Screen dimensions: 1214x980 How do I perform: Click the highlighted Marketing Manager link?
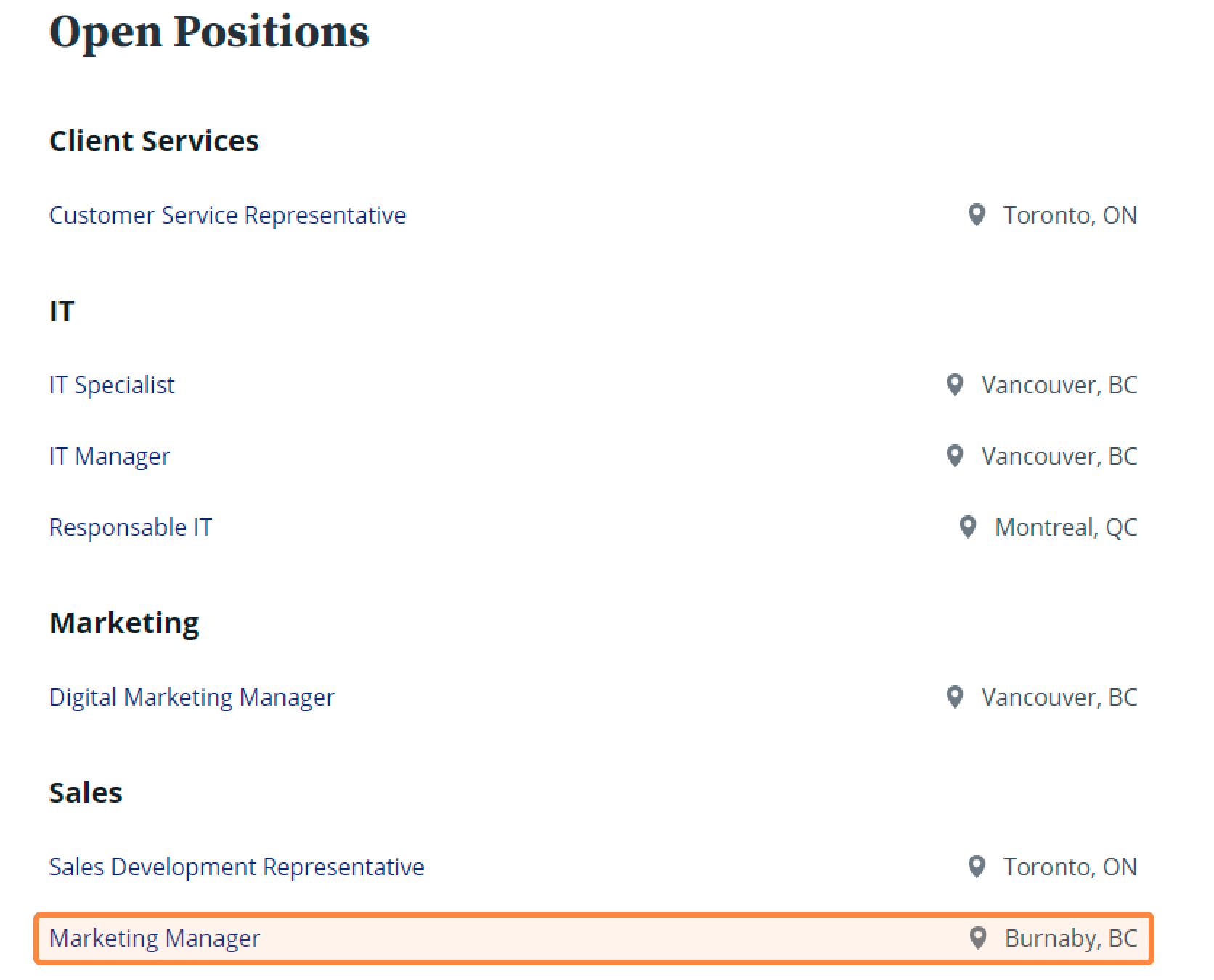[155, 939]
